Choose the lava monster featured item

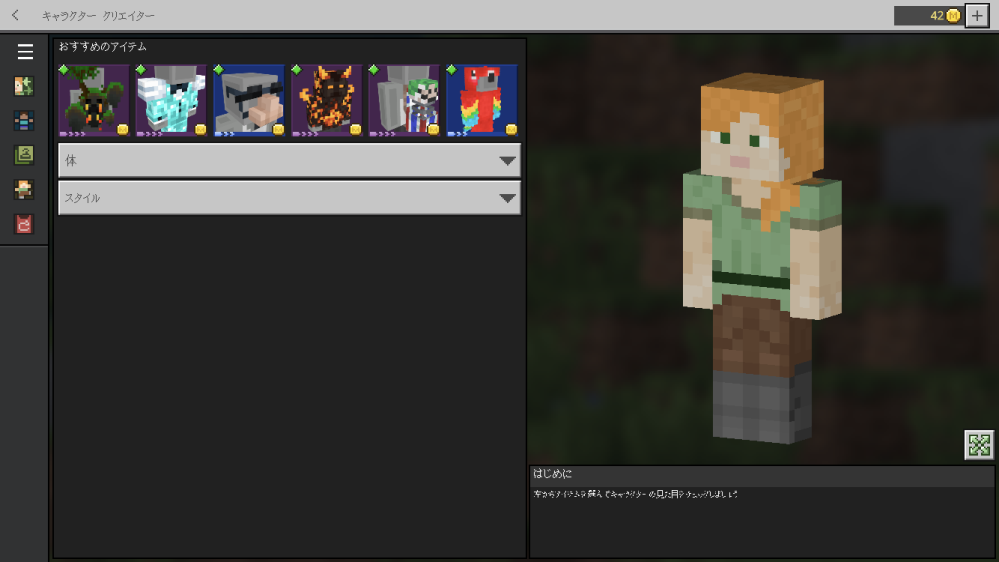(x=327, y=100)
